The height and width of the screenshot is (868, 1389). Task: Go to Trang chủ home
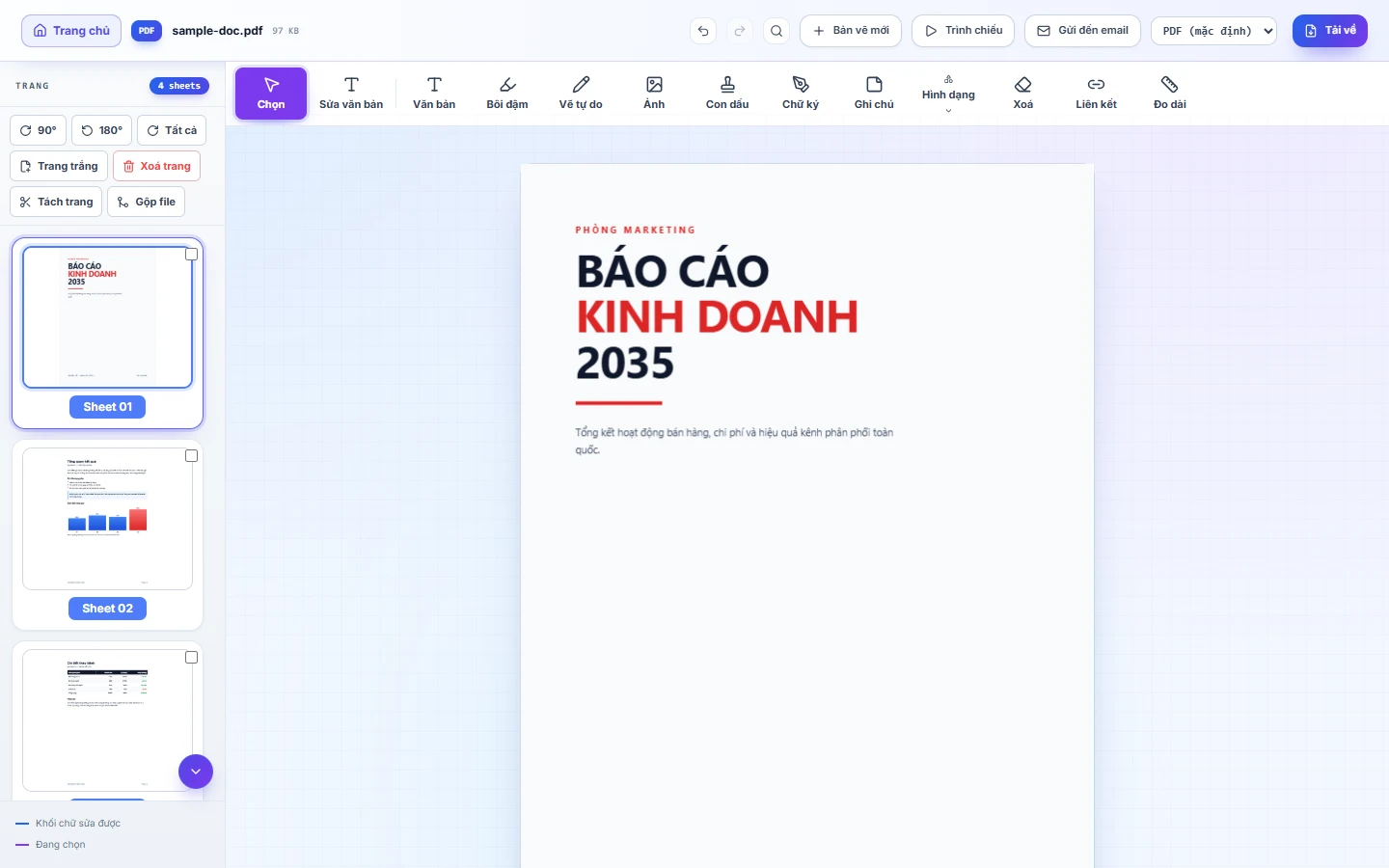click(71, 31)
